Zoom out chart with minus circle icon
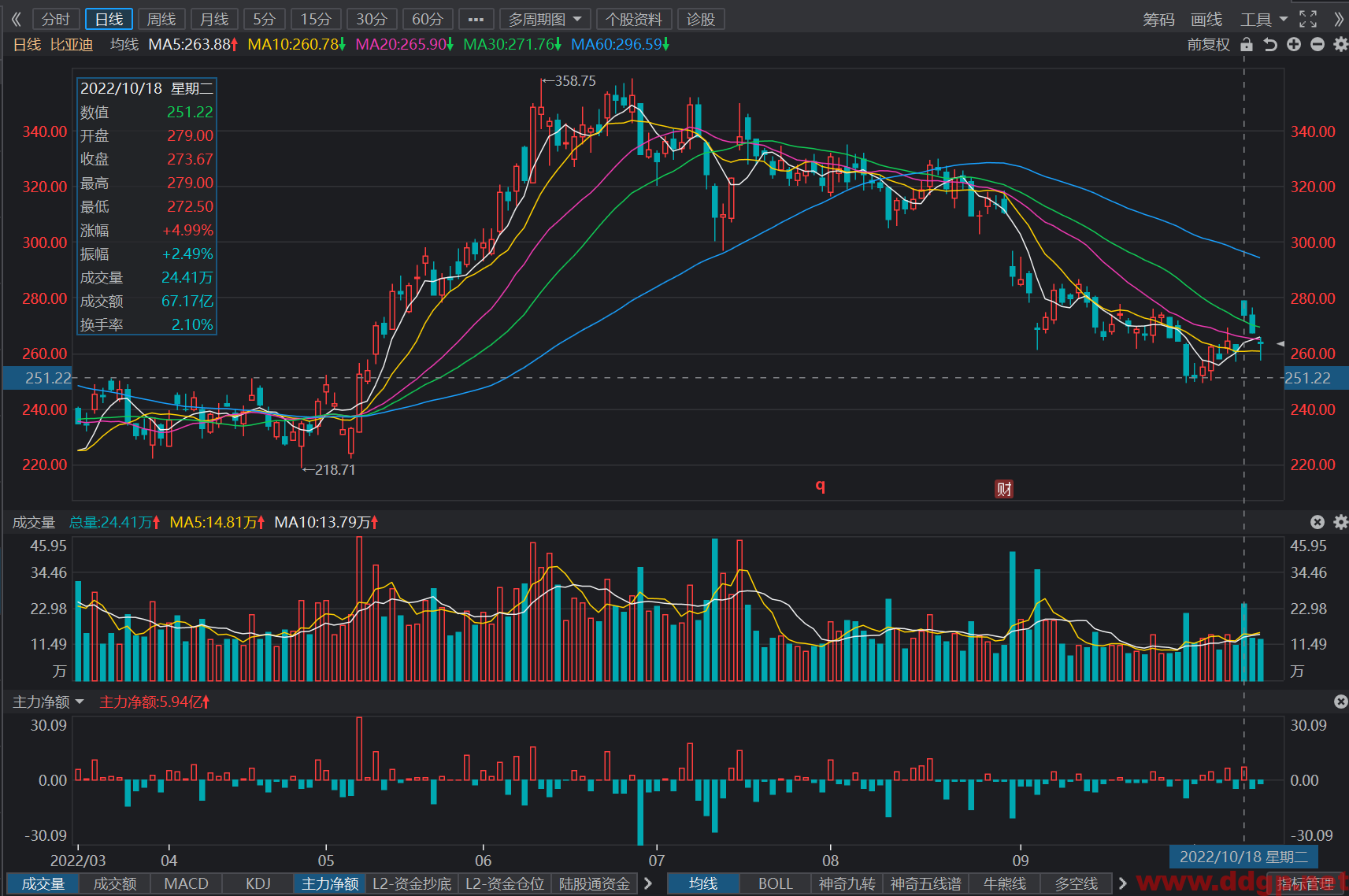1349x896 pixels. (1317, 45)
